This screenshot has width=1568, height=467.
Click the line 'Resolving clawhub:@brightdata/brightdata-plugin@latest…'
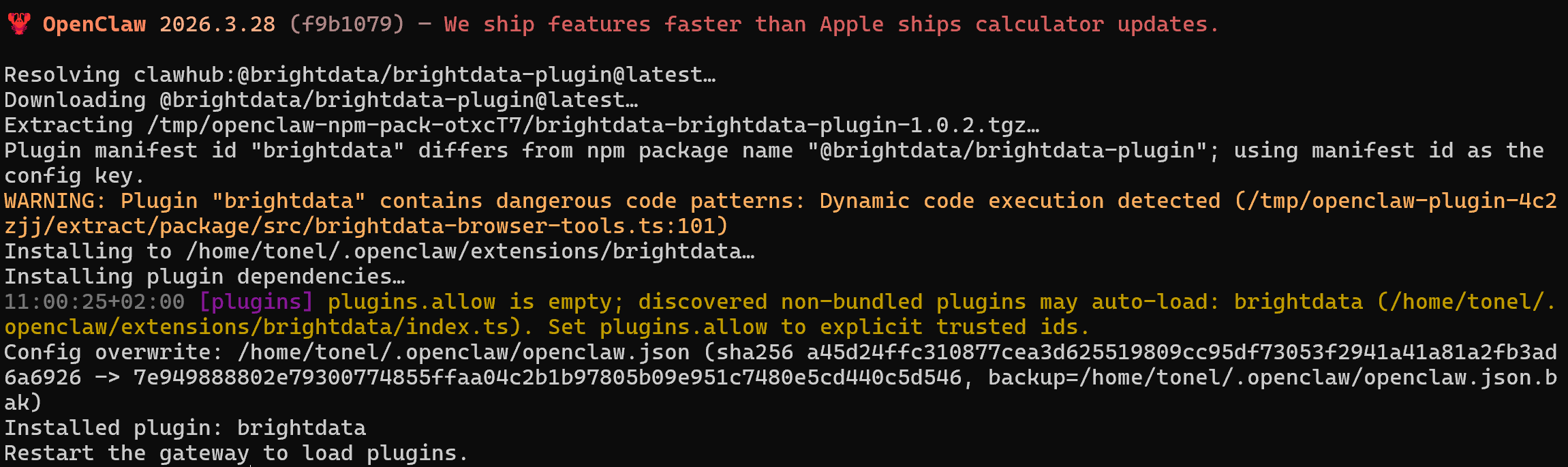click(360, 74)
